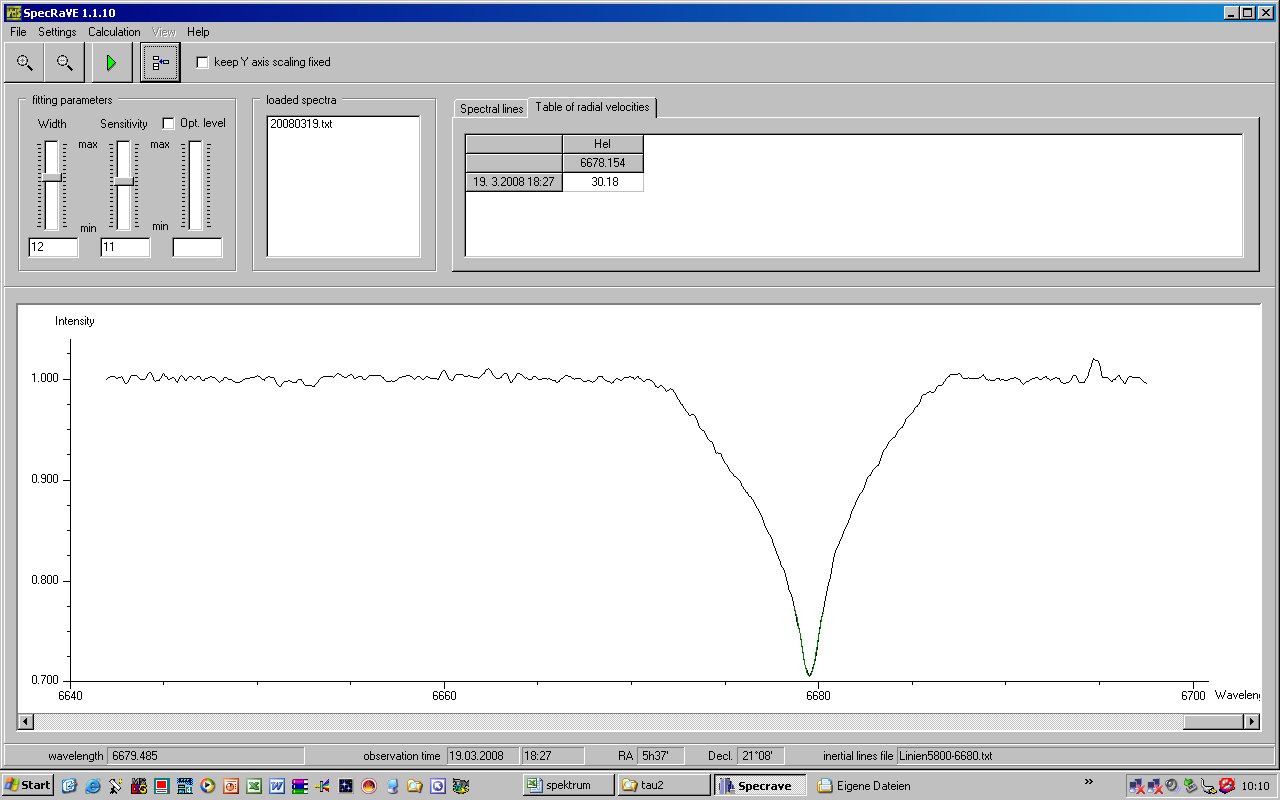Viewport: 1280px width, 800px height.
Task: Switch to spektrum taskbar window
Action: [566, 785]
